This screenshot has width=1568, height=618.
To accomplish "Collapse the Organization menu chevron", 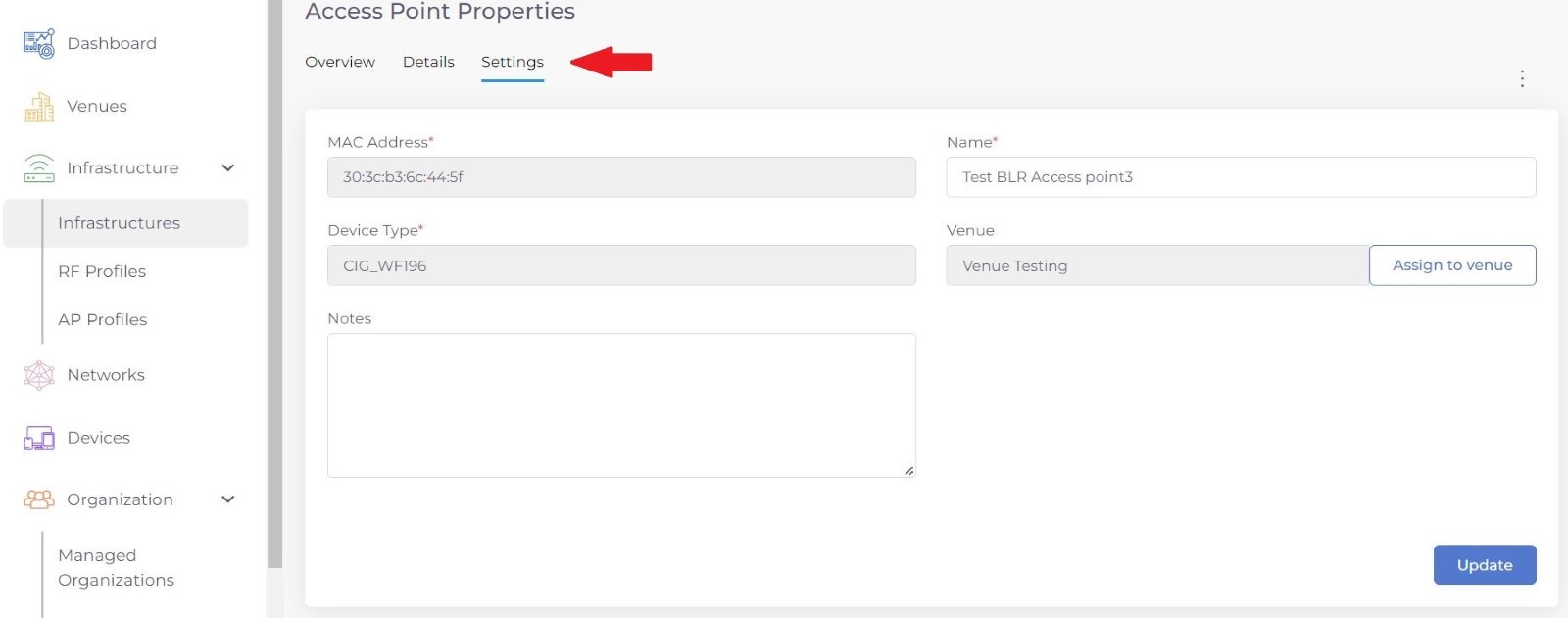I will (228, 499).
